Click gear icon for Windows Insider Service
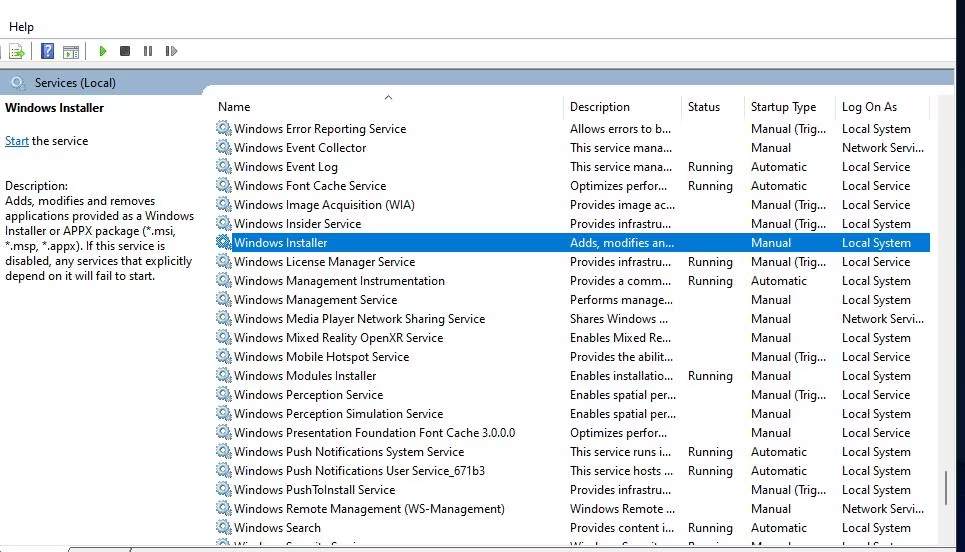The image size is (965, 552). [x=223, y=223]
